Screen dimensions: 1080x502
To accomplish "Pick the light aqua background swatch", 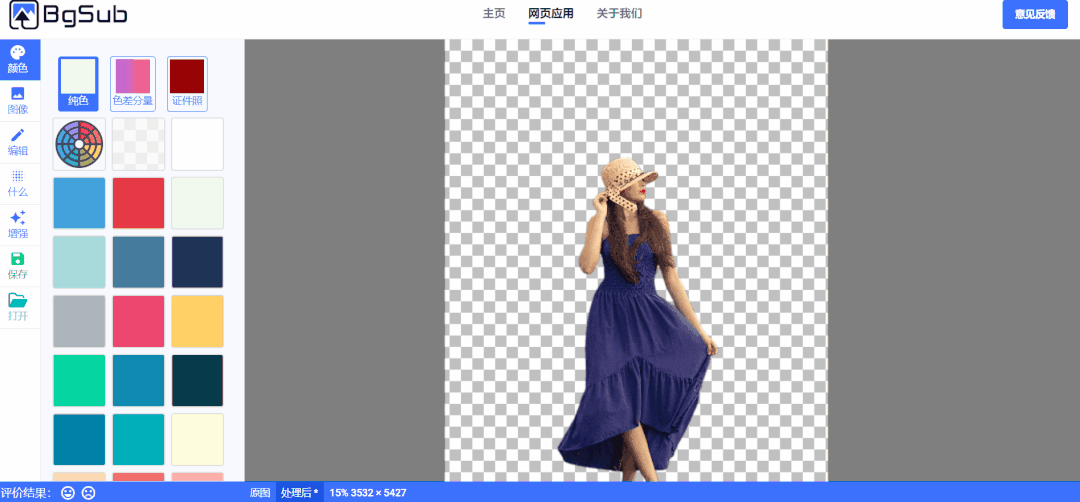I will coord(79,262).
